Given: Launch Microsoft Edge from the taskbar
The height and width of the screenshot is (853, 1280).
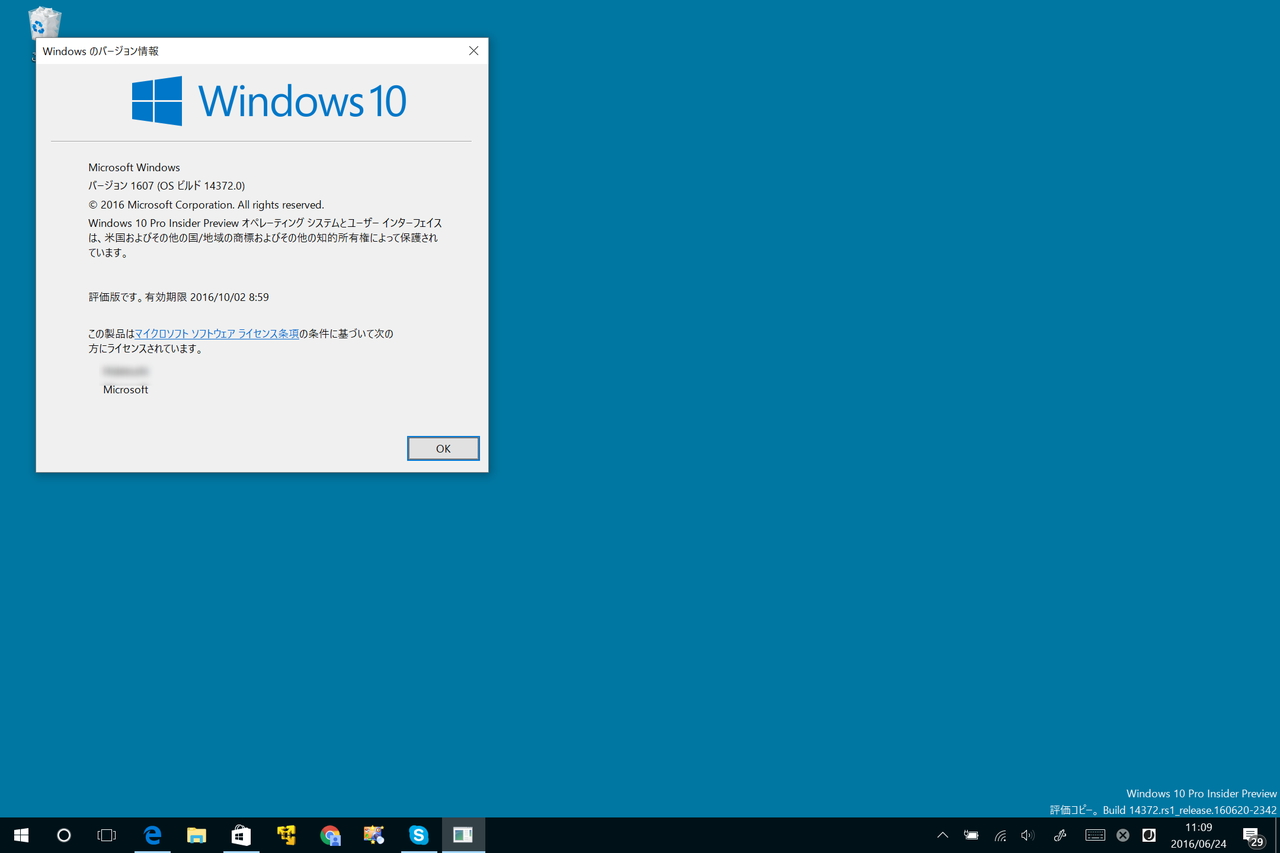Looking at the screenshot, I should tap(152, 835).
